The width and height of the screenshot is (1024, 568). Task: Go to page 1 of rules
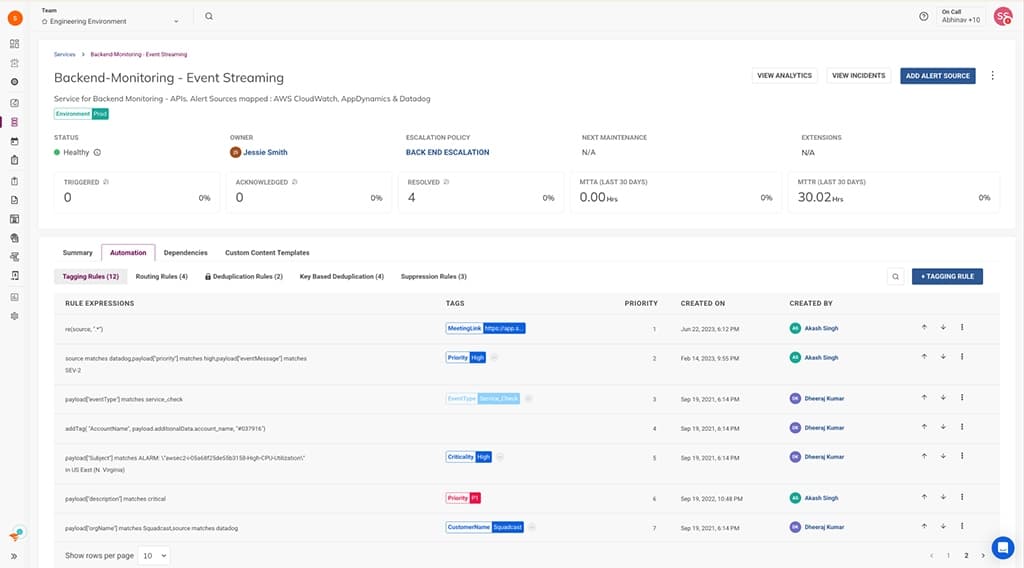pyautogui.click(x=948, y=556)
